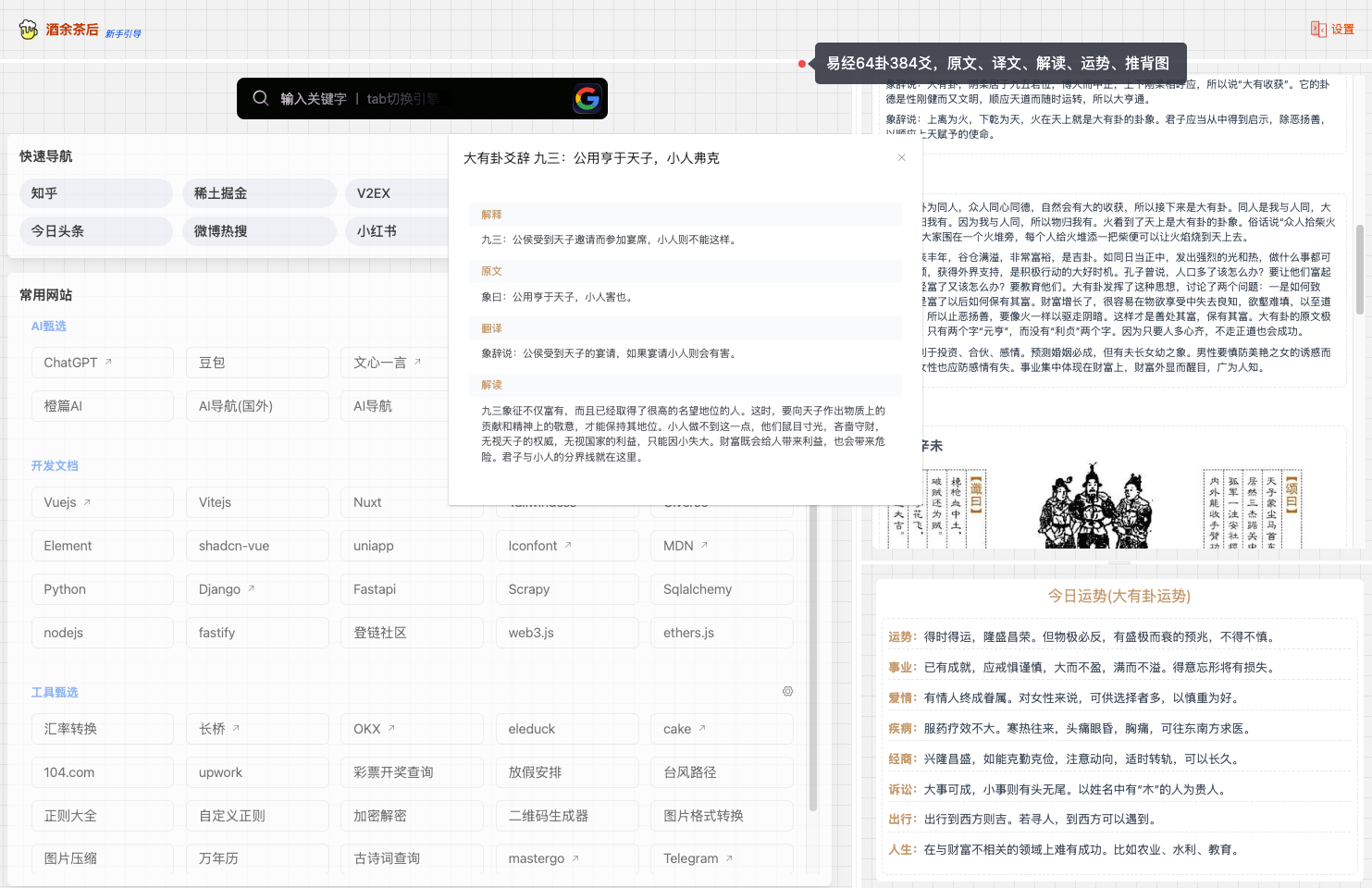The height and width of the screenshot is (888, 1372).
Task: Click the Google engine icon in search bar
Action: click(x=587, y=98)
